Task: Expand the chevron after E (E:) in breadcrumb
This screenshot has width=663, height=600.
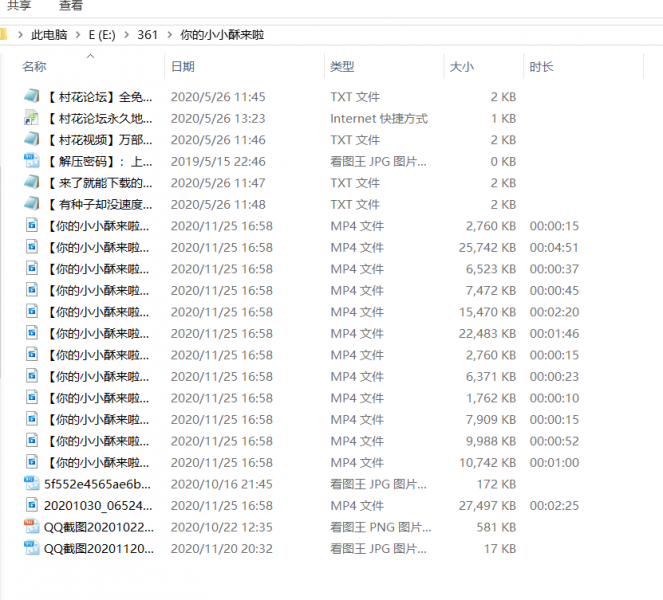Action: click(127, 35)
